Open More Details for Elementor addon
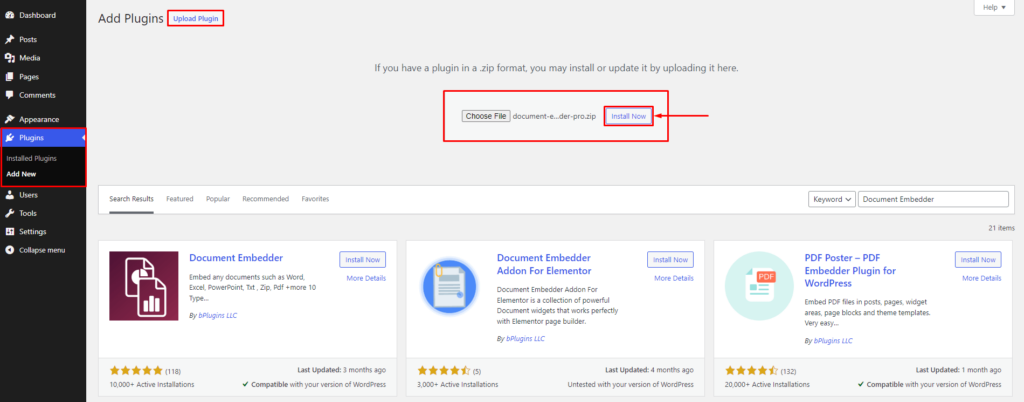The image size is (1024, 402). pyautogui.click(x=674, y=278)
